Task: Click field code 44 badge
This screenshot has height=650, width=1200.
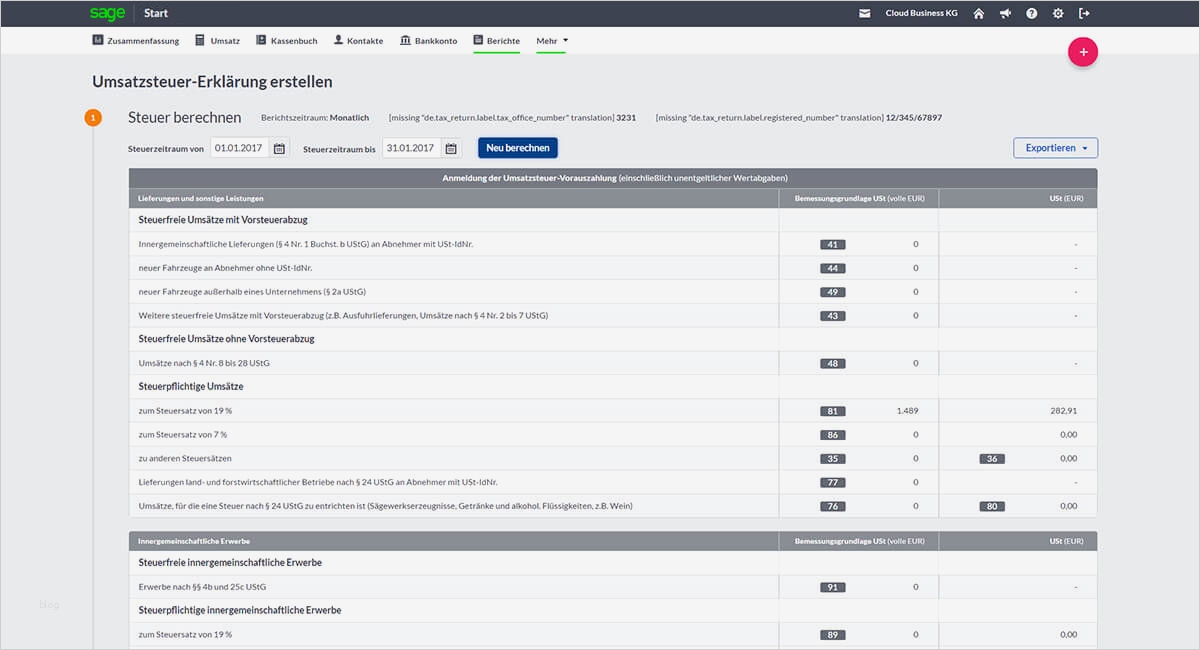Action: click(833, 268)
